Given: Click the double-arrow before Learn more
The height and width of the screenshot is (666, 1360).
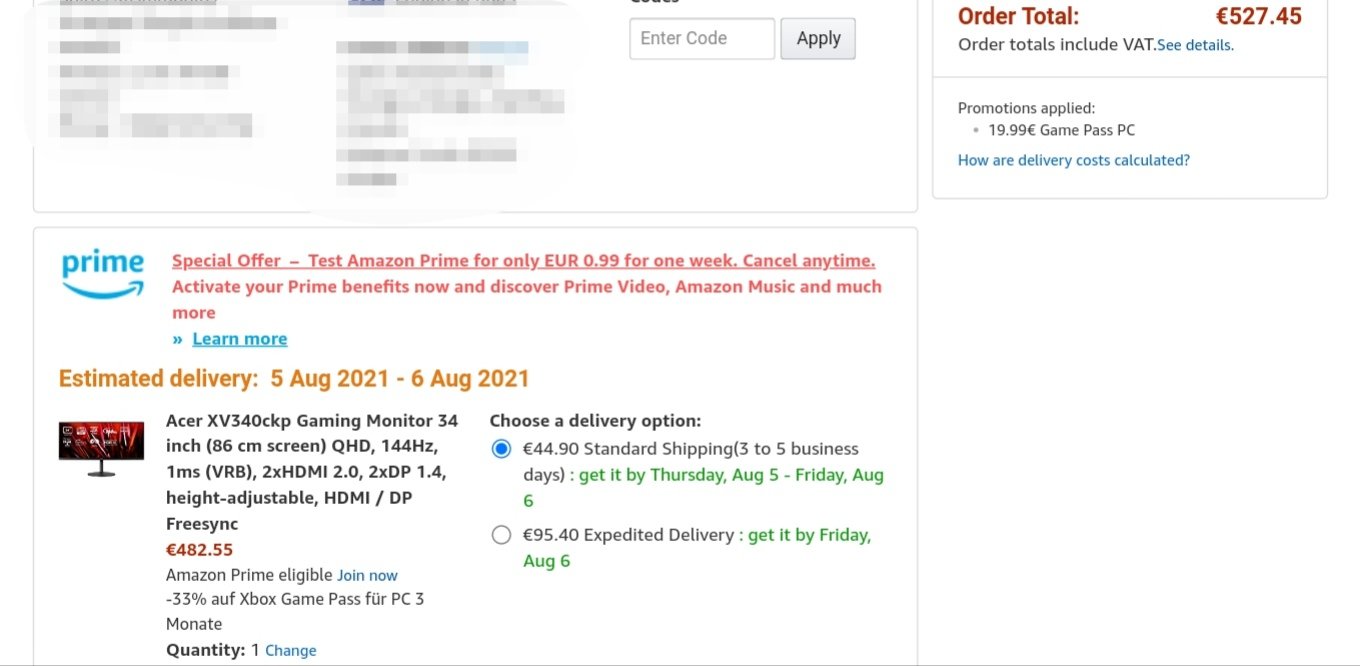Looking at the screenshot, I should point(178,339).
